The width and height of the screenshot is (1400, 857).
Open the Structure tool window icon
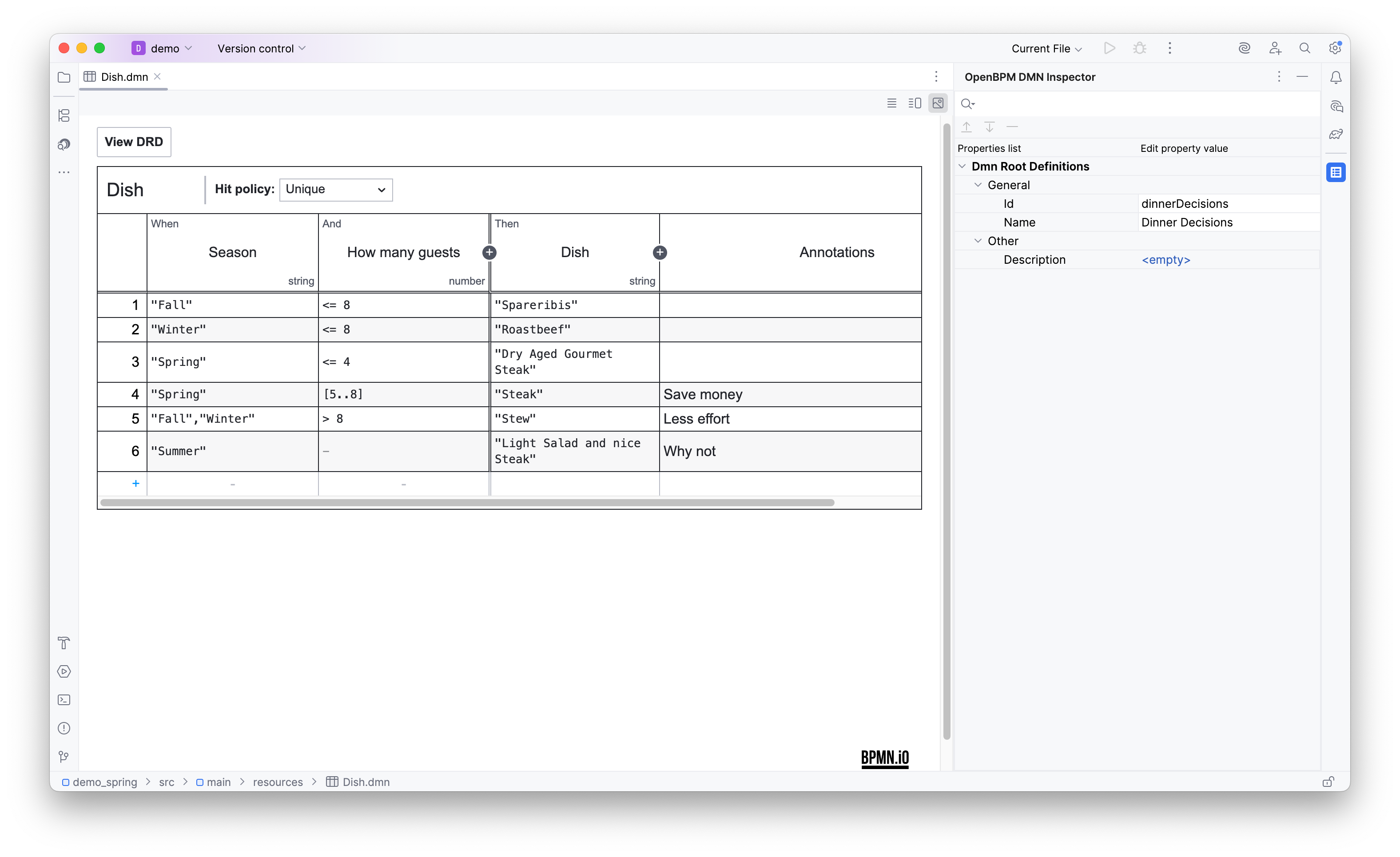(64, 116)
